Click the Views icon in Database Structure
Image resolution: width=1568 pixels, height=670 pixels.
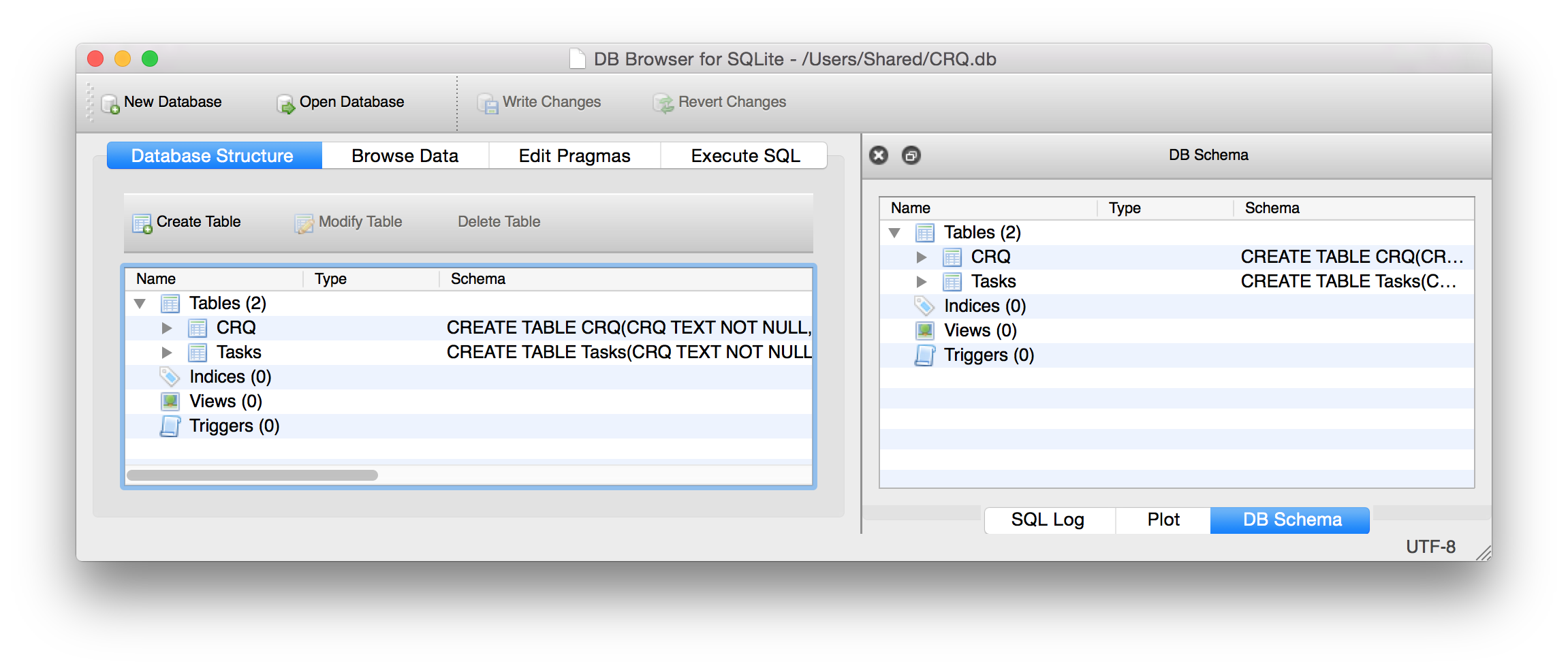169,401
